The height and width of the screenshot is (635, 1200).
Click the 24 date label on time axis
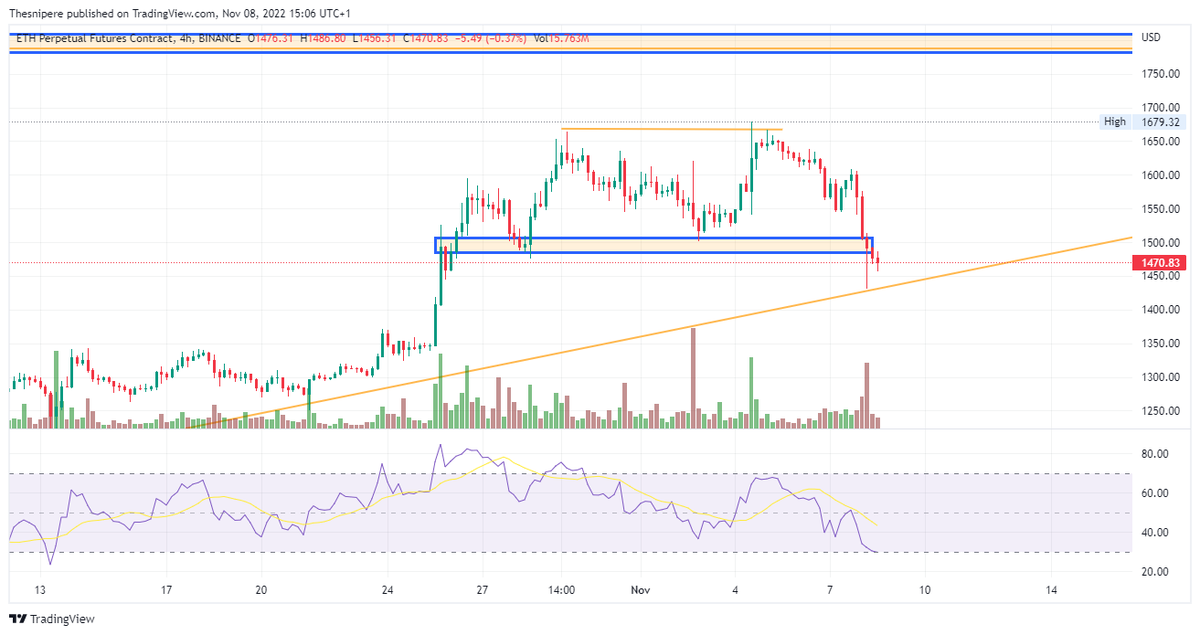click(387, 591)
